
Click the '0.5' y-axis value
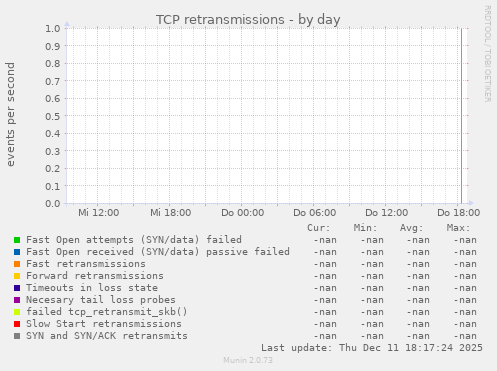click(53, 116)
